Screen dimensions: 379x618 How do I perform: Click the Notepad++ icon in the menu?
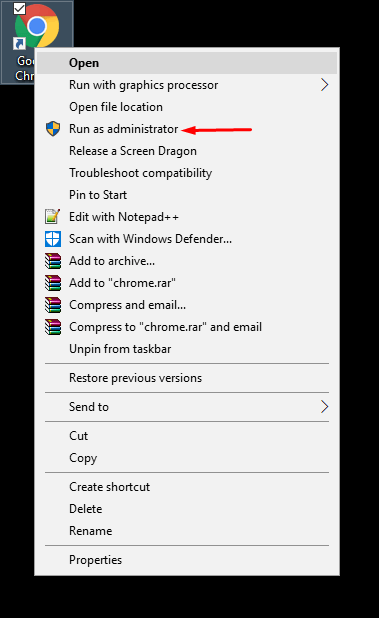pos(53,217)
